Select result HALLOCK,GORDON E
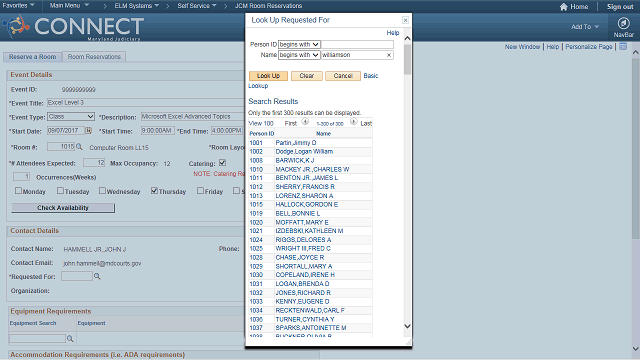The width and height of the screenshot is (640, 360). (307, 204)
